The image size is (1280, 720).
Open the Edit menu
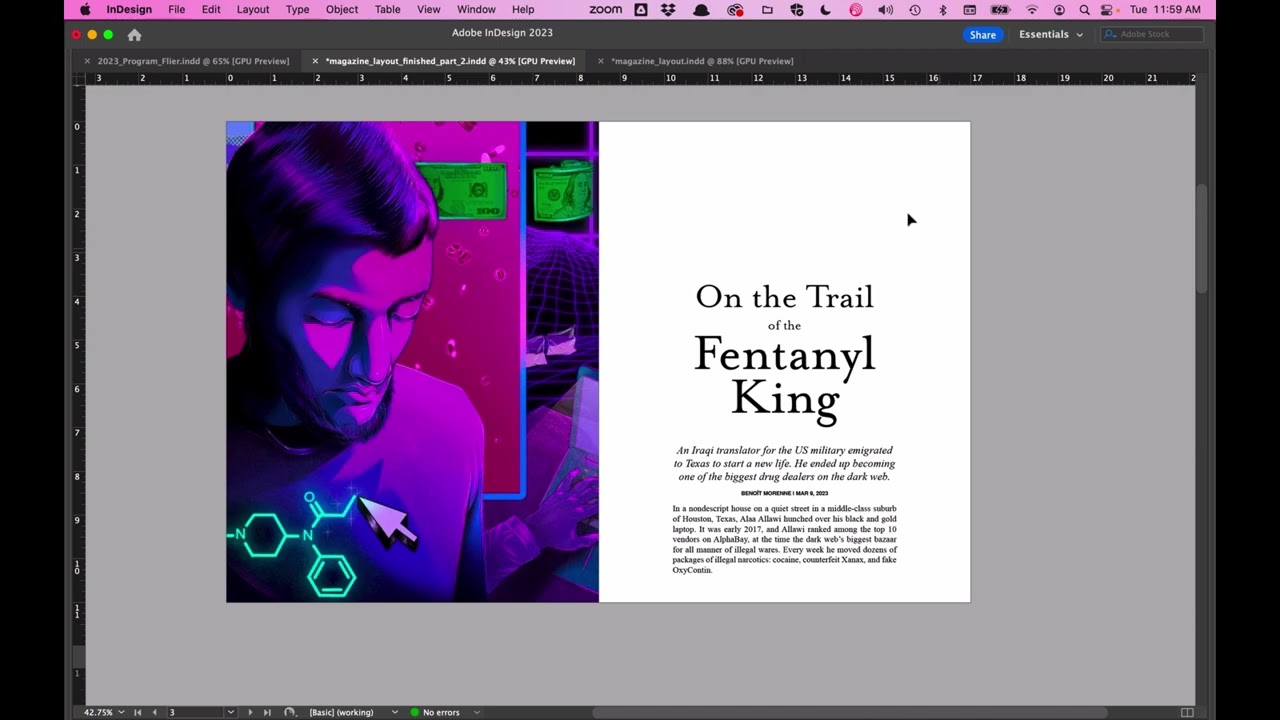211,10
